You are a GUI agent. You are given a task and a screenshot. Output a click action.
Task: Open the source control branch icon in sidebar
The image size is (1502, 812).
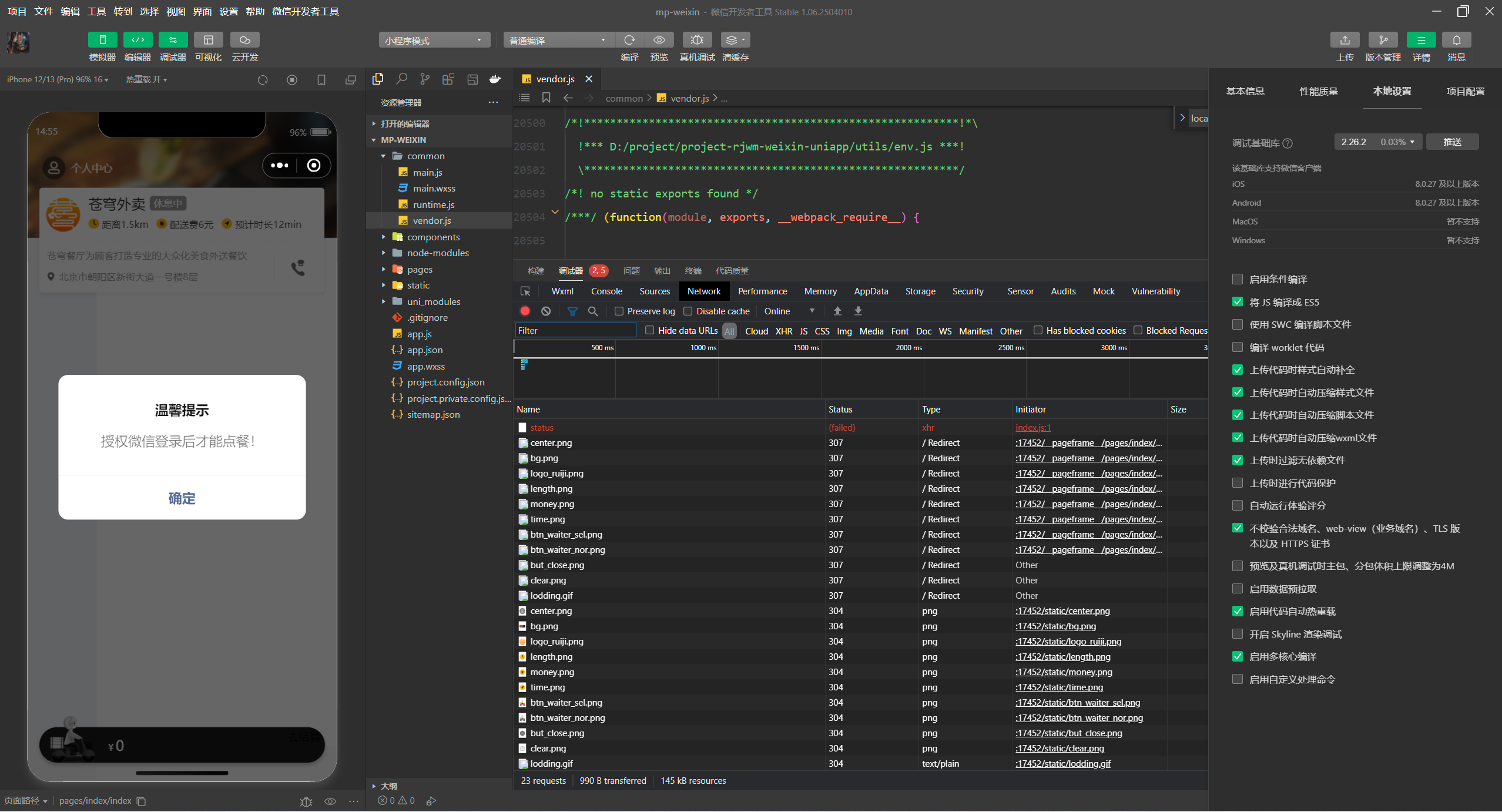(x=425, y=79)
